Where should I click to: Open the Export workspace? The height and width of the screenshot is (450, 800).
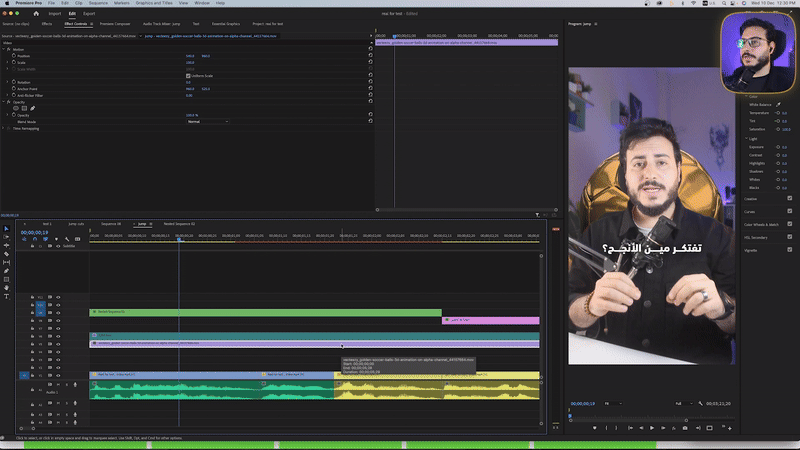(89, 13)
